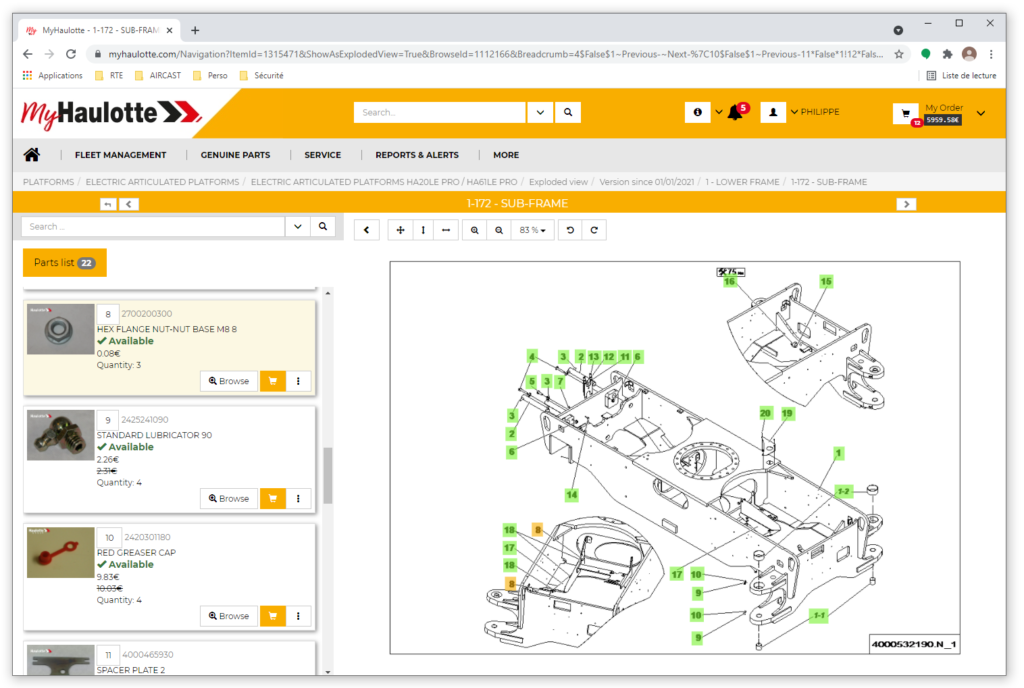Add RED GREASER CAP to cart
1024x688 pixels.
coord(273,616)
